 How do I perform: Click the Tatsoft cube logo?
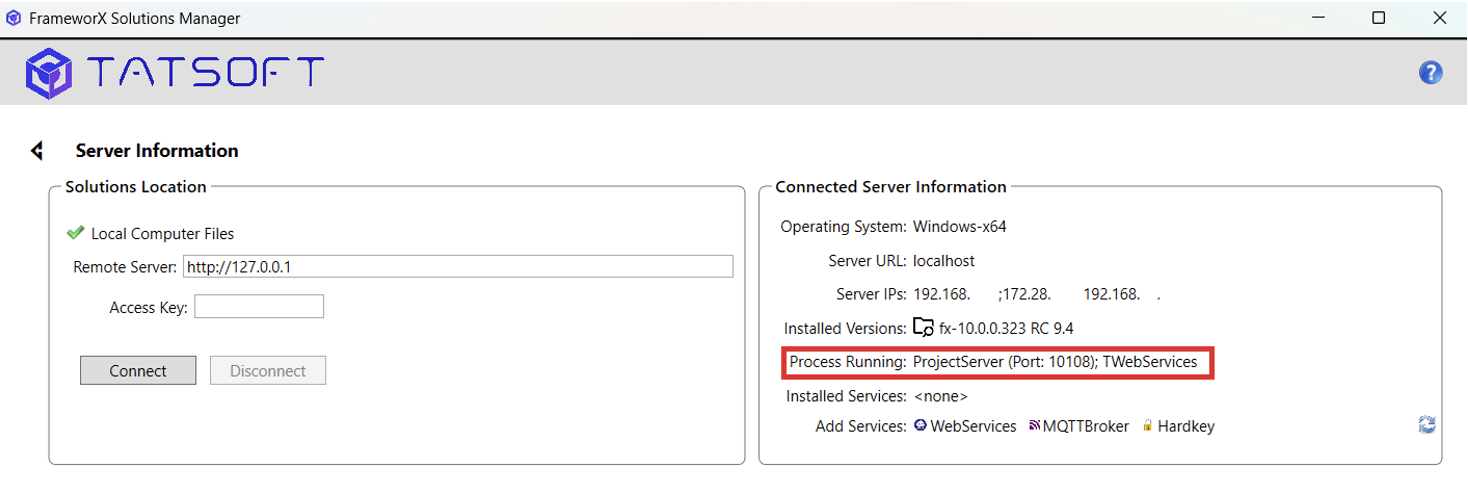pos(49,73)
